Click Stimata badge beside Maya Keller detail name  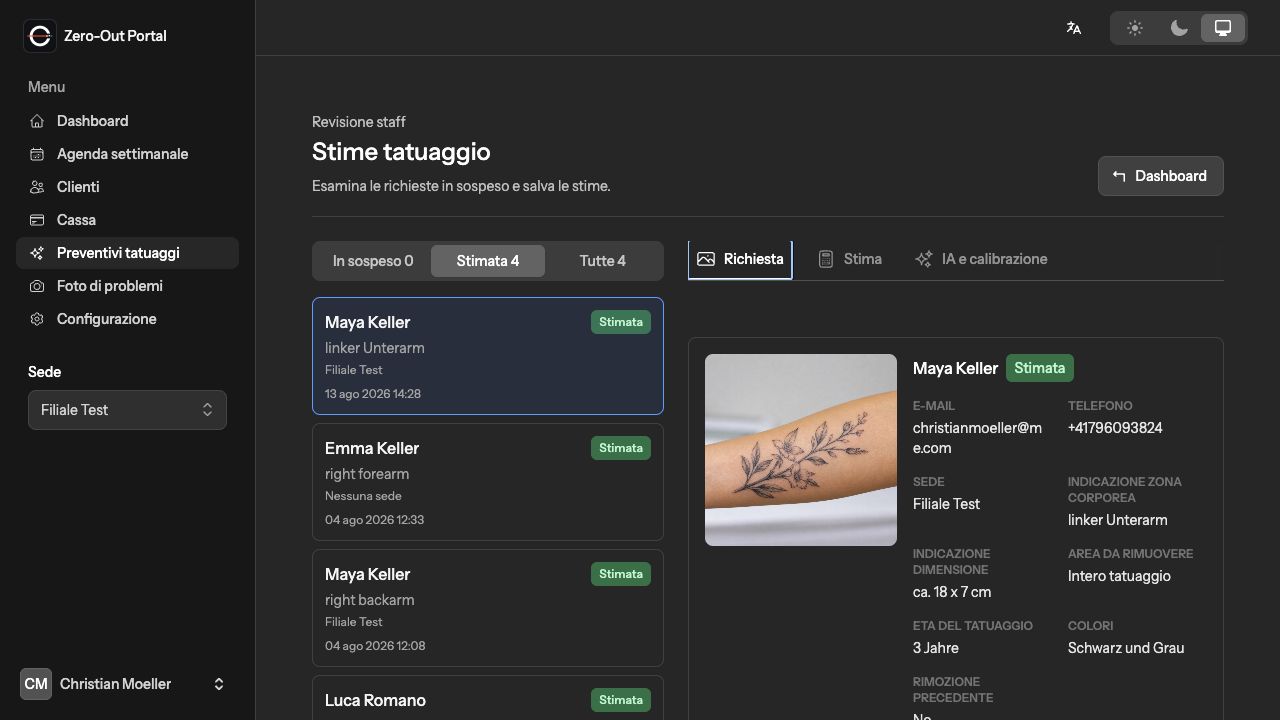pos(1040,368)
